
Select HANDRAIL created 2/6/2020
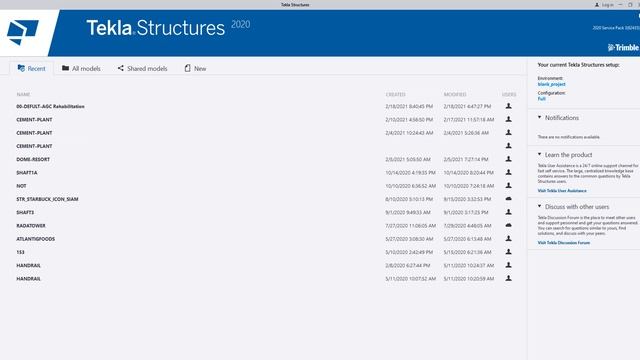pos(266,265)
